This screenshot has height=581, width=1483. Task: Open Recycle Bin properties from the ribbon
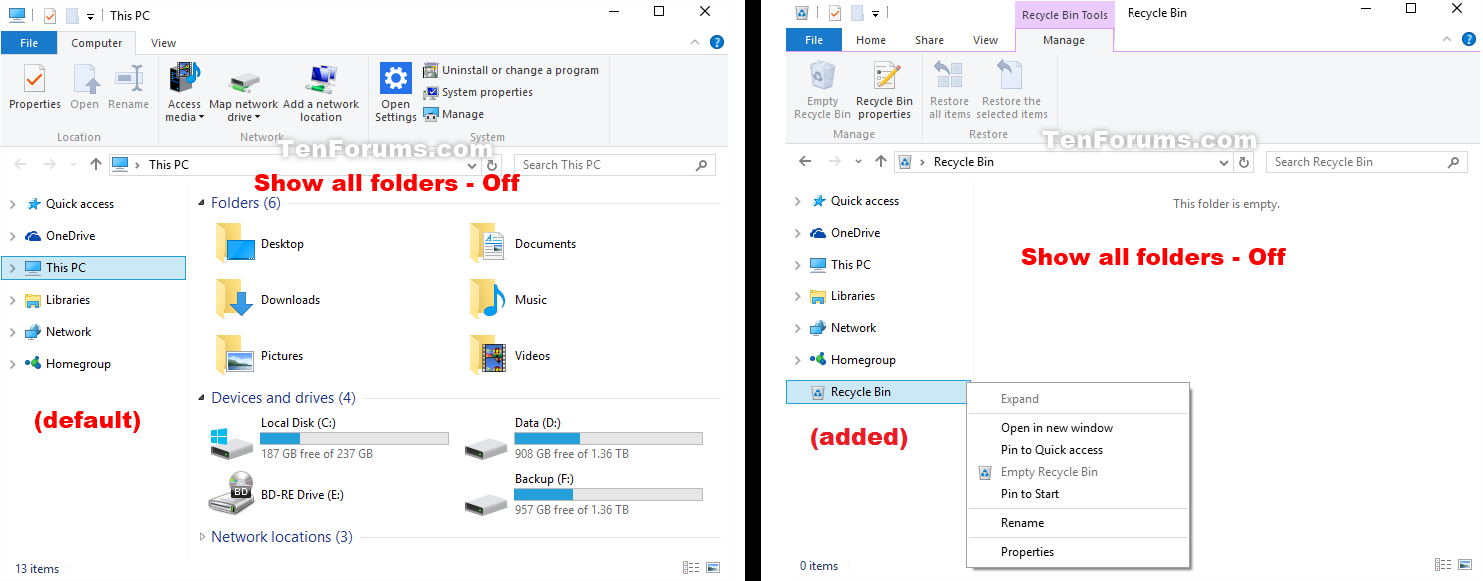884,90
